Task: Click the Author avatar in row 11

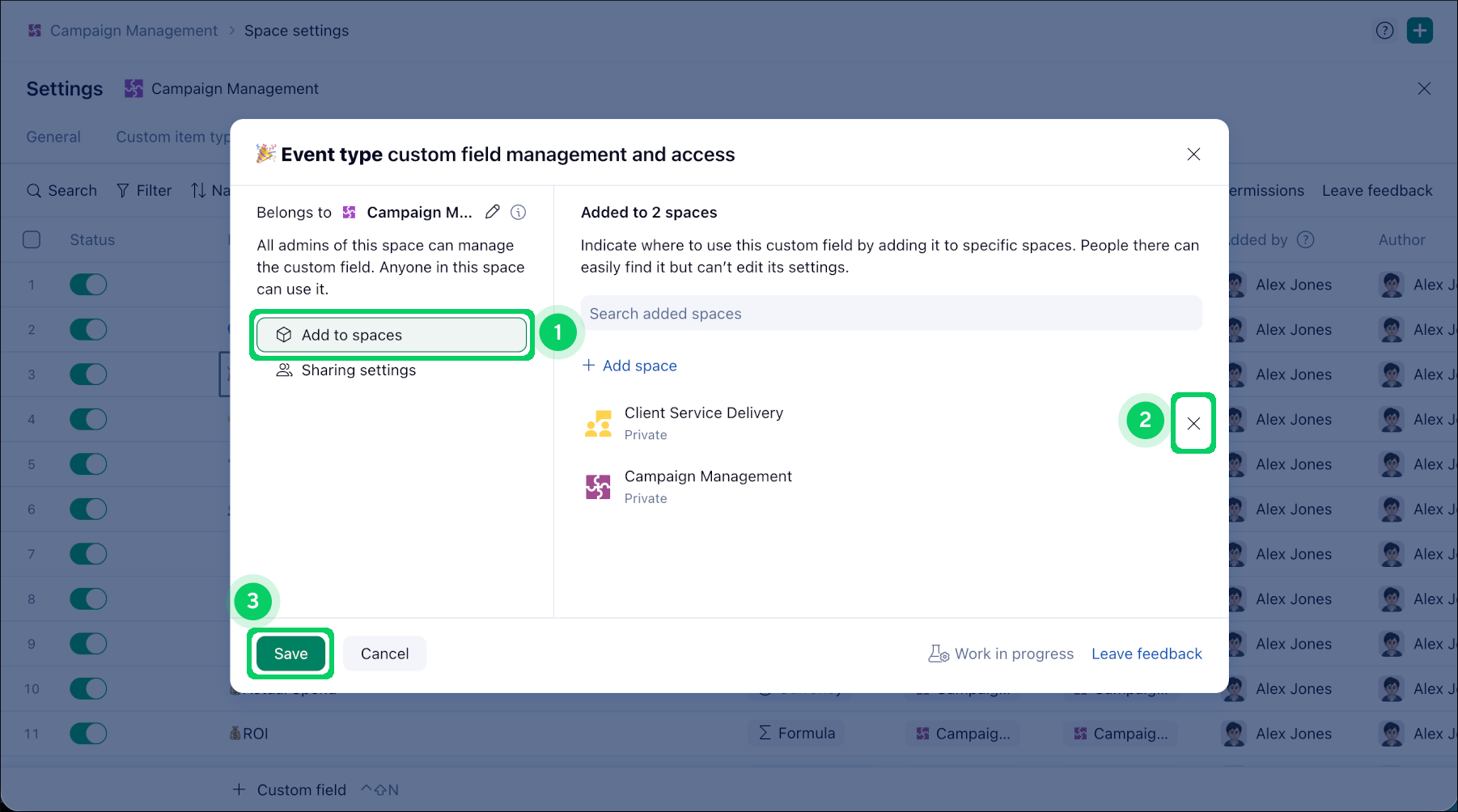Action: click(1392, 734)
